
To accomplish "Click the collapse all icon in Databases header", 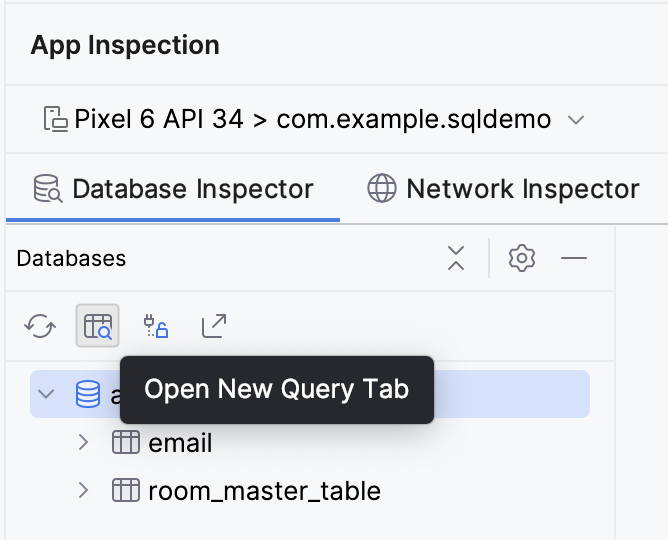I will pyautogui.click(x=456, y=258).
